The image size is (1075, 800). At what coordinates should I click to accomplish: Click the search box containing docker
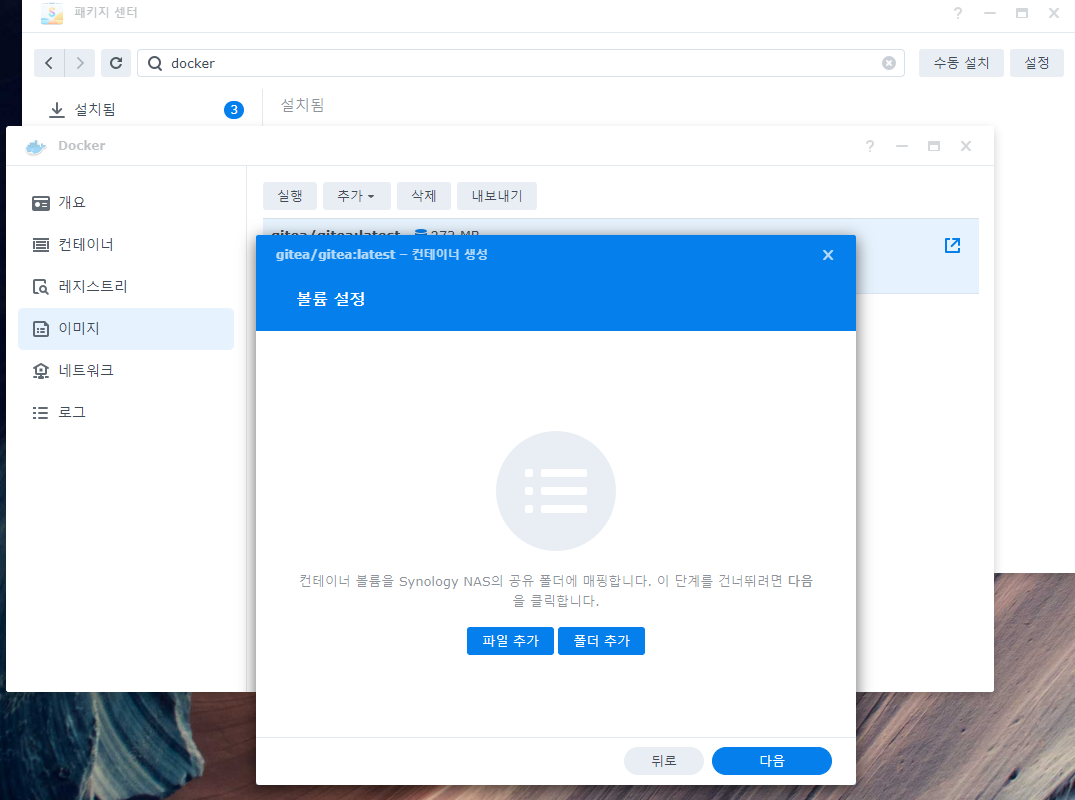pyautogui.click(x=520, y=63)
